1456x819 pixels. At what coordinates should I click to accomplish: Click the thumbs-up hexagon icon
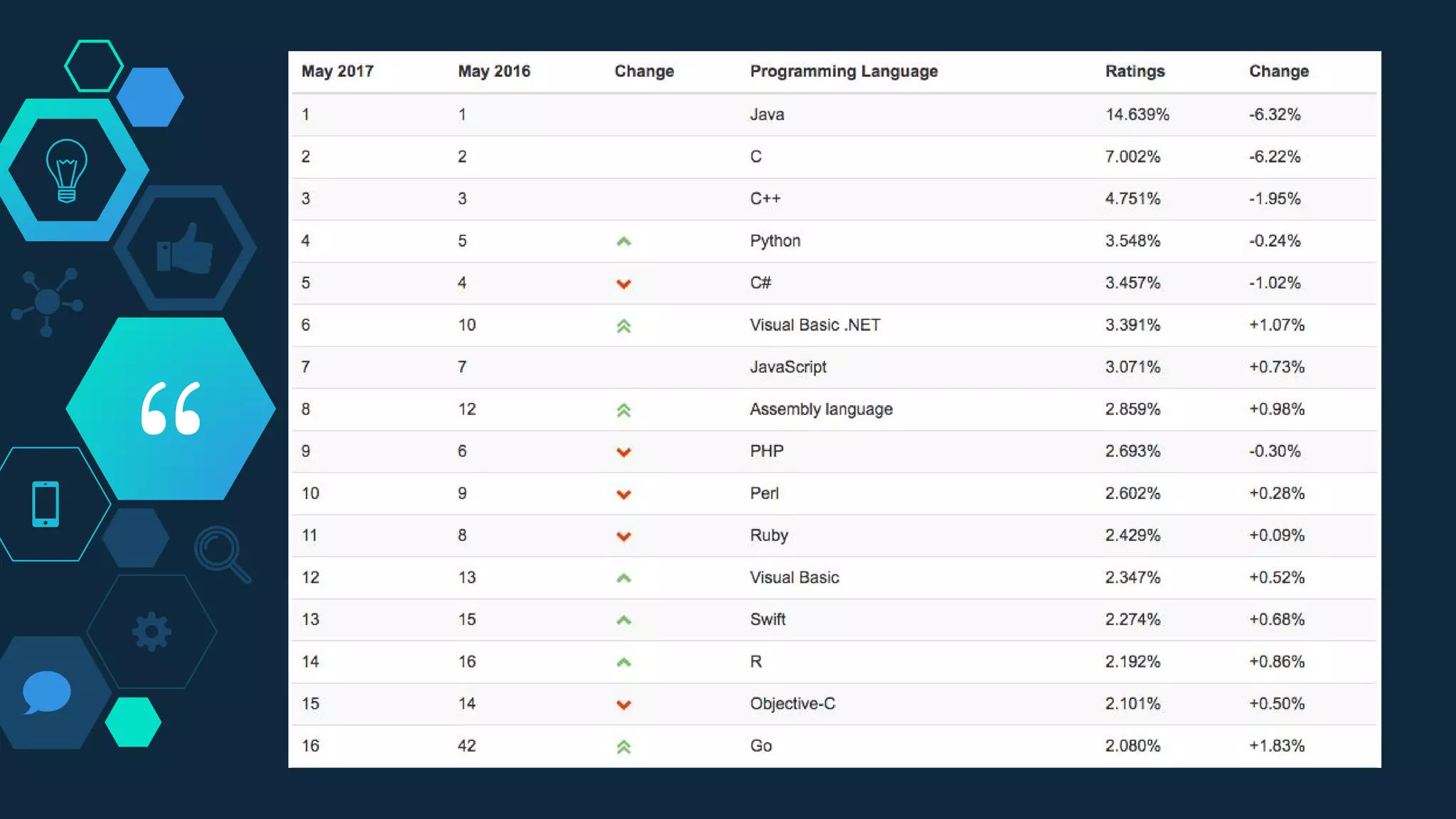[x=185, y=249]
